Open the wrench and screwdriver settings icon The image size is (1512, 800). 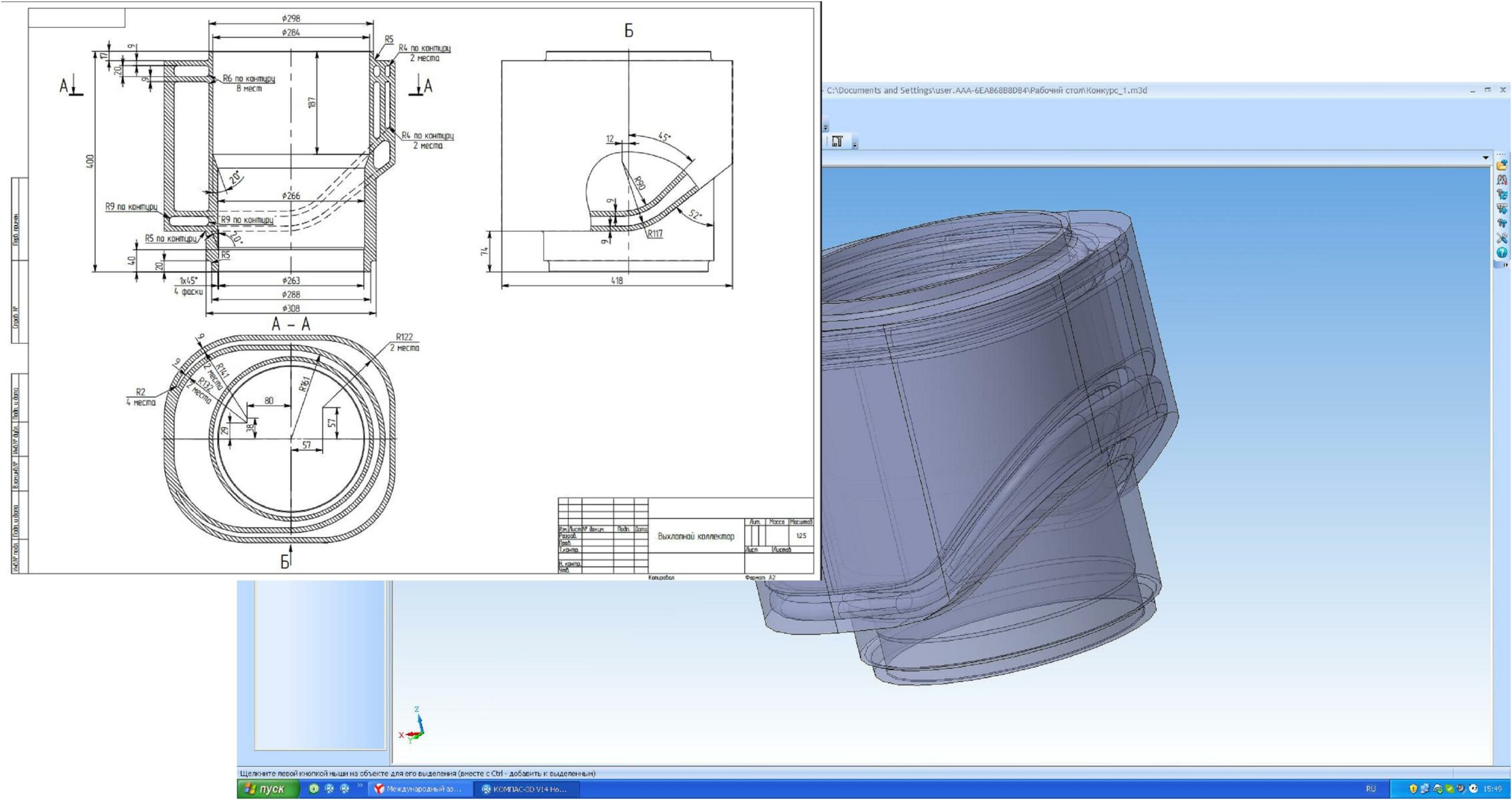pyautogui.click(x=1502, y=238)
